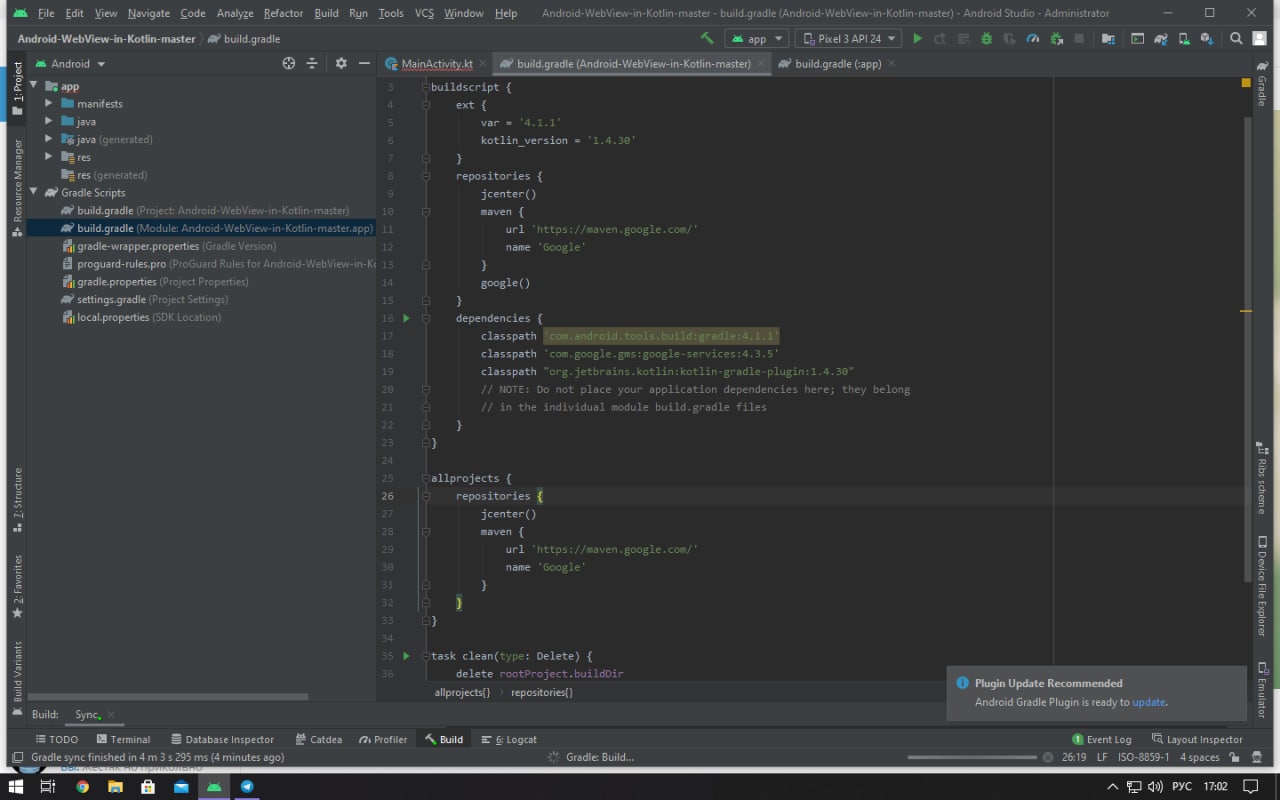Open Project panel gear settings

click(341, 63)
